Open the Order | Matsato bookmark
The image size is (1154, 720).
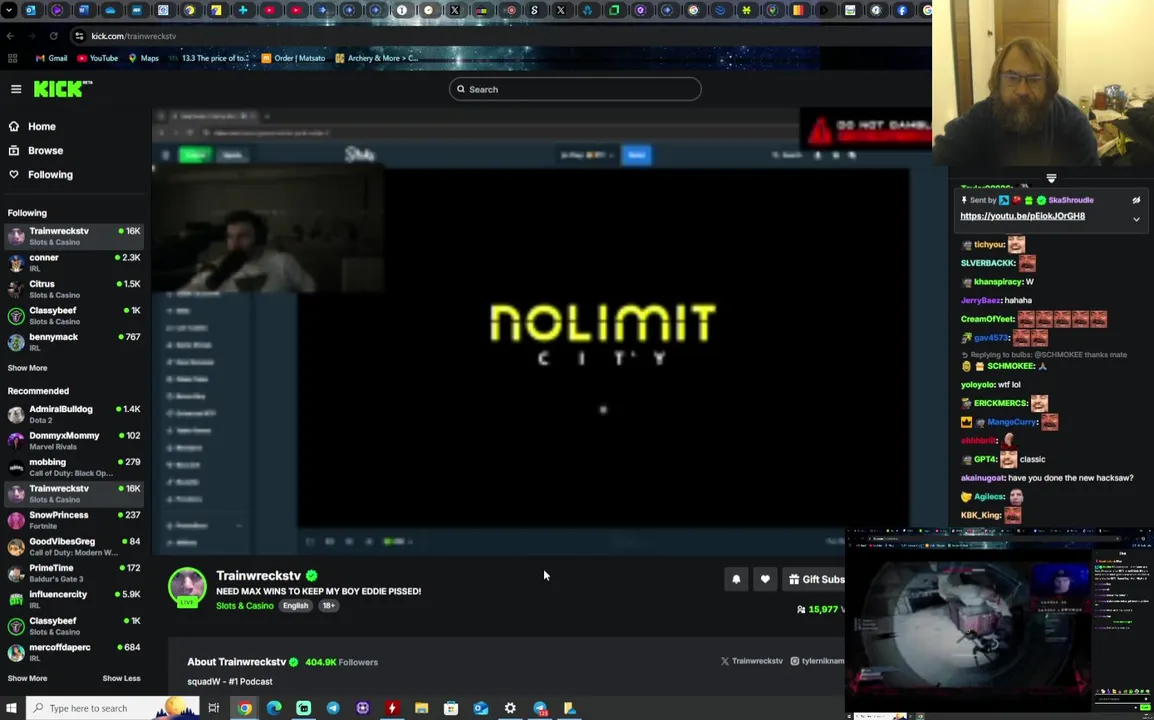[293, 58]
